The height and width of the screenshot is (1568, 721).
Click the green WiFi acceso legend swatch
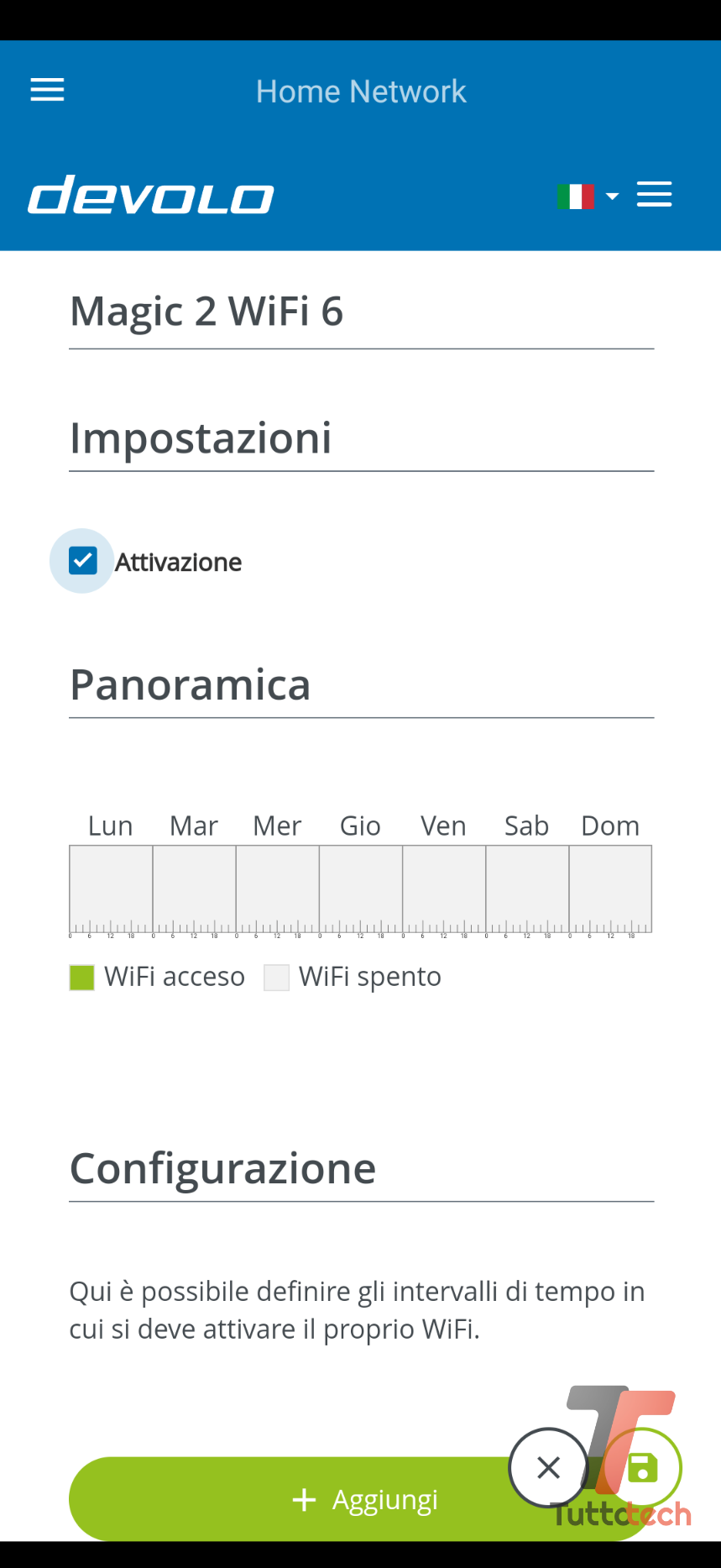[x=81, y=978]
